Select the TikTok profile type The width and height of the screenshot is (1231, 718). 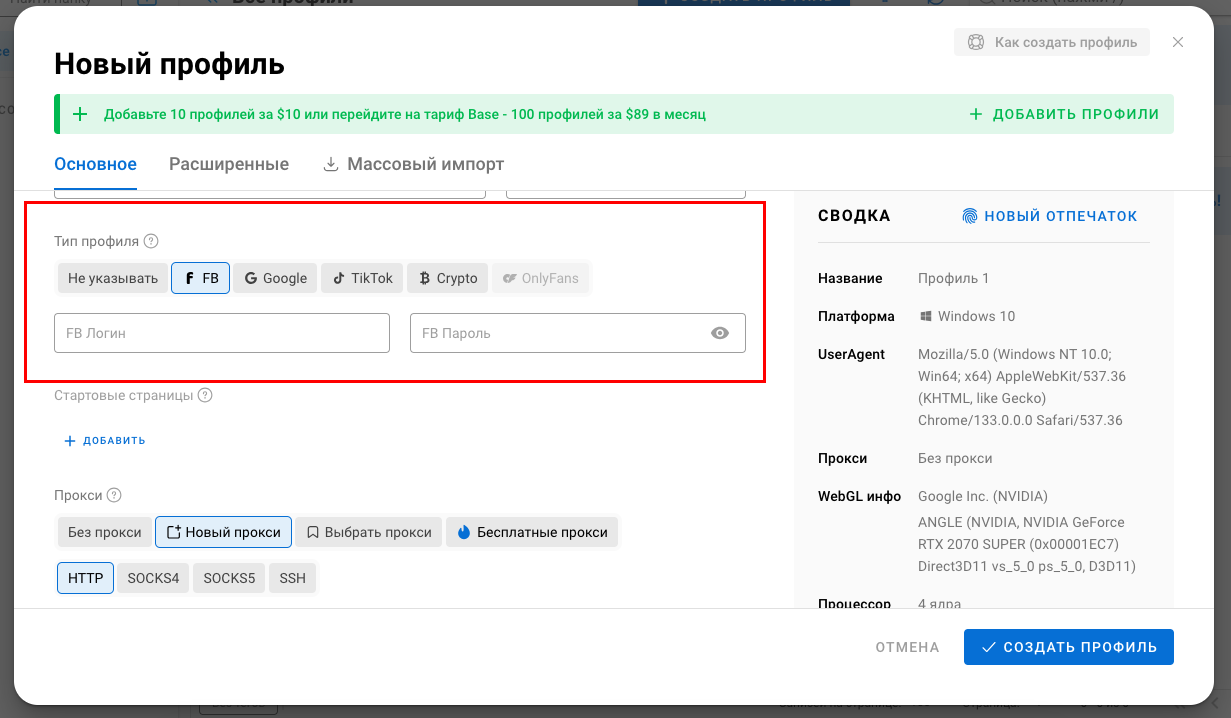[362, 278]
